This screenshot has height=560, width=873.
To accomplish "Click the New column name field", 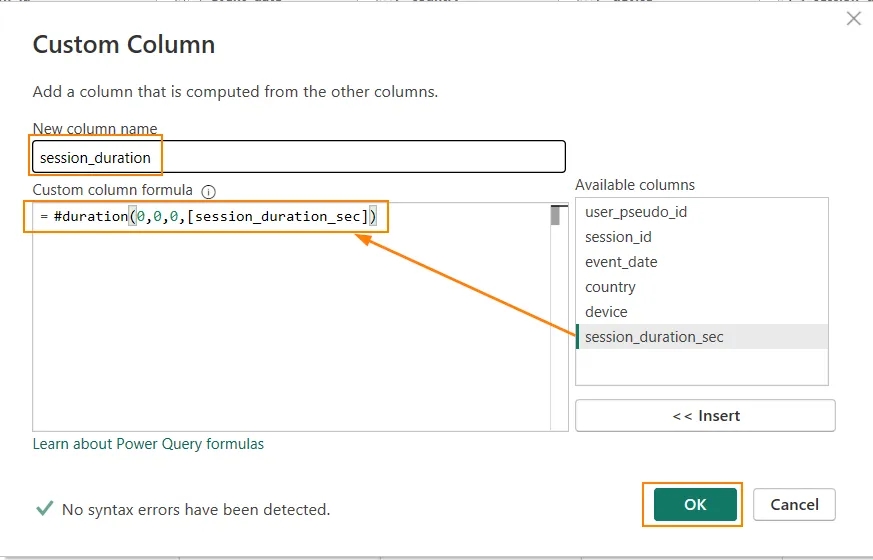I will (x=299, y=157).
